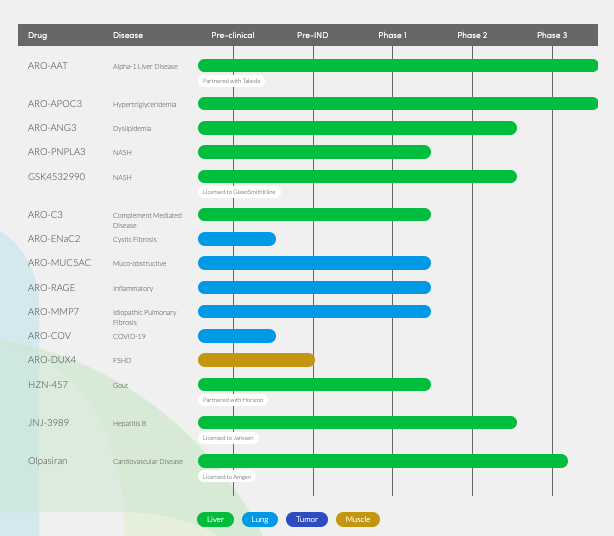The image size is (614, 536).
Task: Open the ARO-PNPLA3 drug name
Action: pos(56,152)
